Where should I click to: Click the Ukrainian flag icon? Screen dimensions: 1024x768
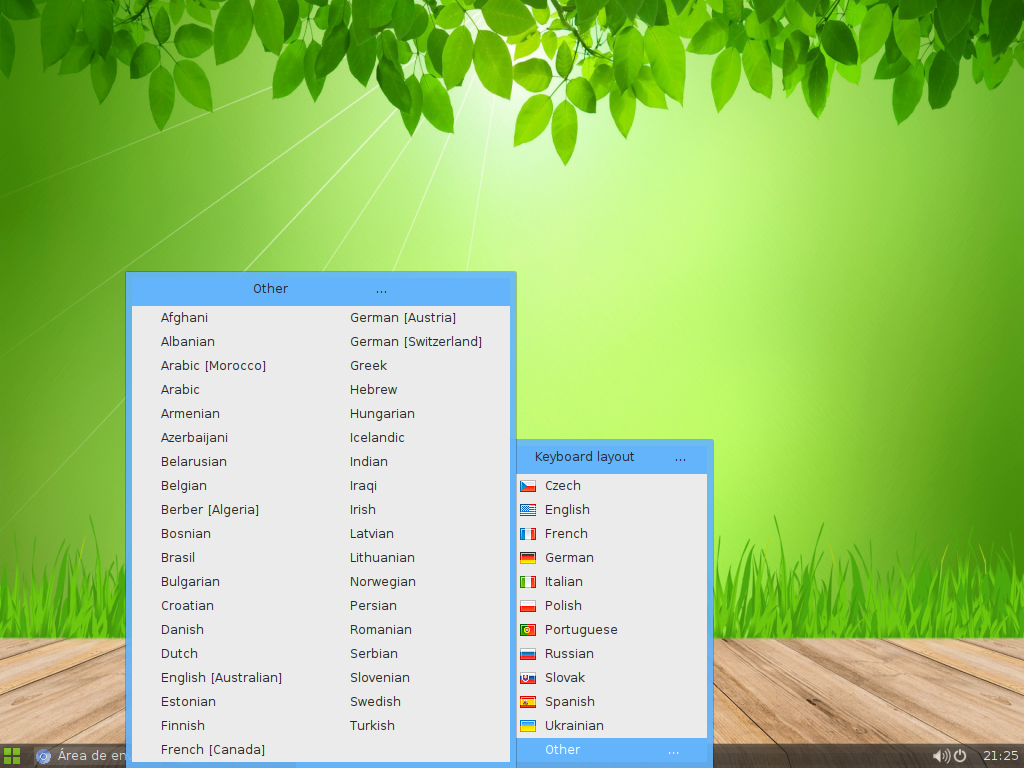528,726
